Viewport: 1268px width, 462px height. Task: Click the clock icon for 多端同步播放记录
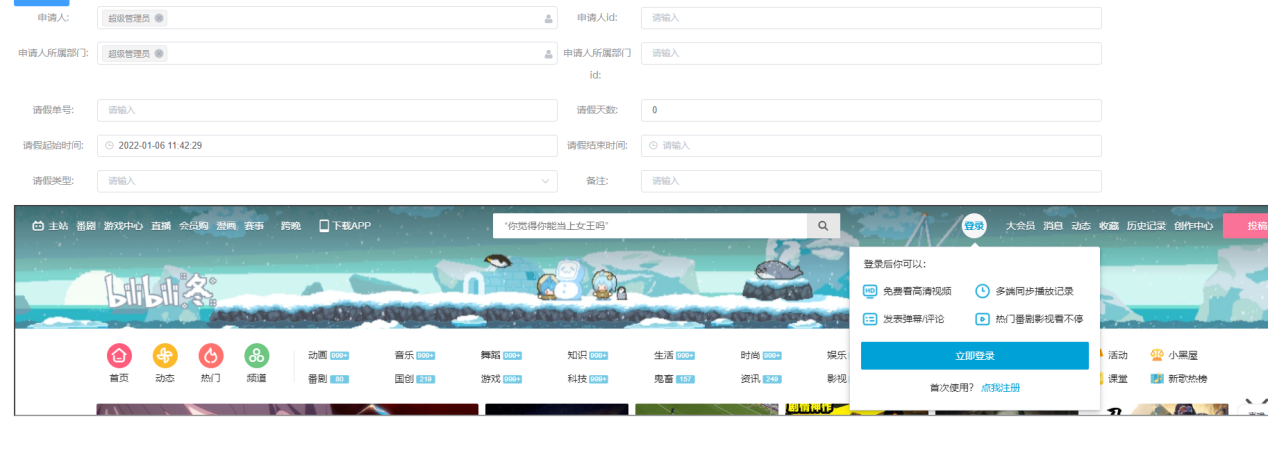tap(983, 291)
